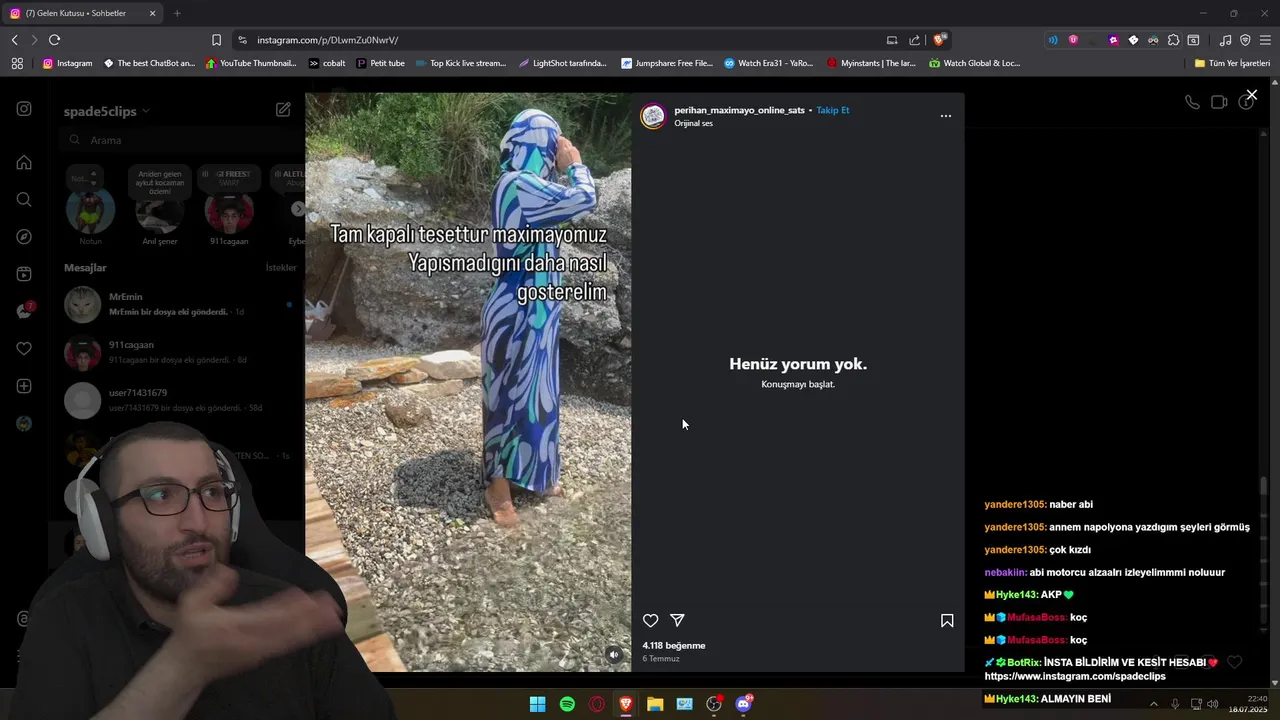The image size is (1280, 720).
Task: Open Instagram bookmark in bookmarks bar
Action: (x=67, y=63)
